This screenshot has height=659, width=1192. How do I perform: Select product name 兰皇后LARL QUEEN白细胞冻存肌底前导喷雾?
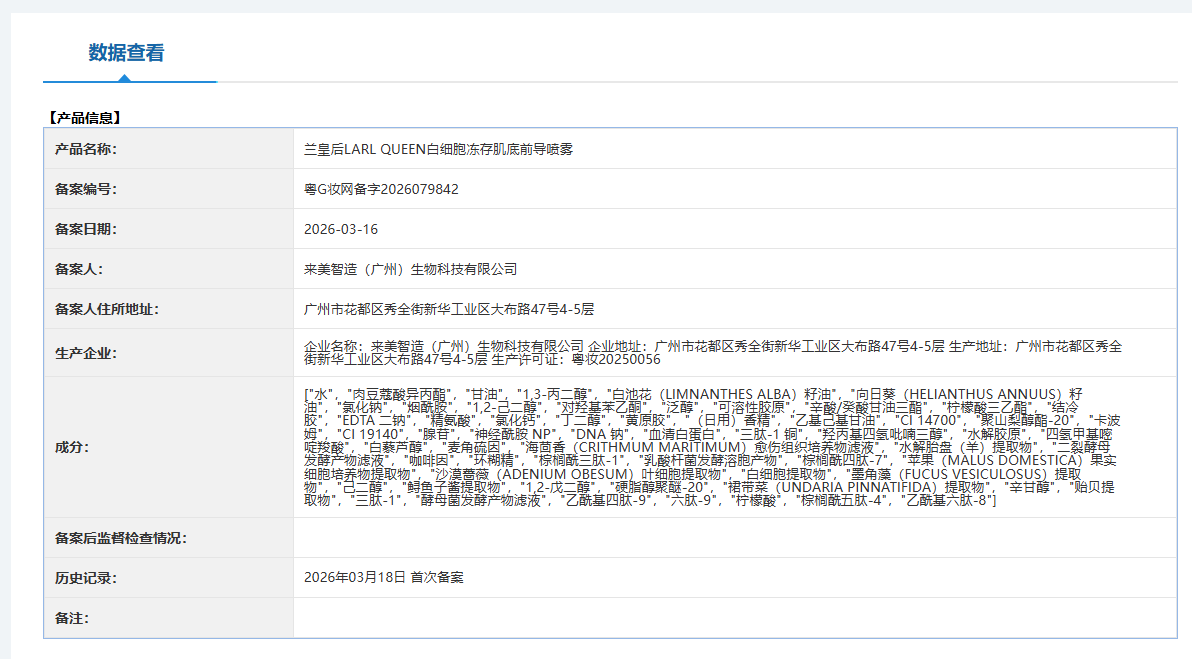(439, 149)
